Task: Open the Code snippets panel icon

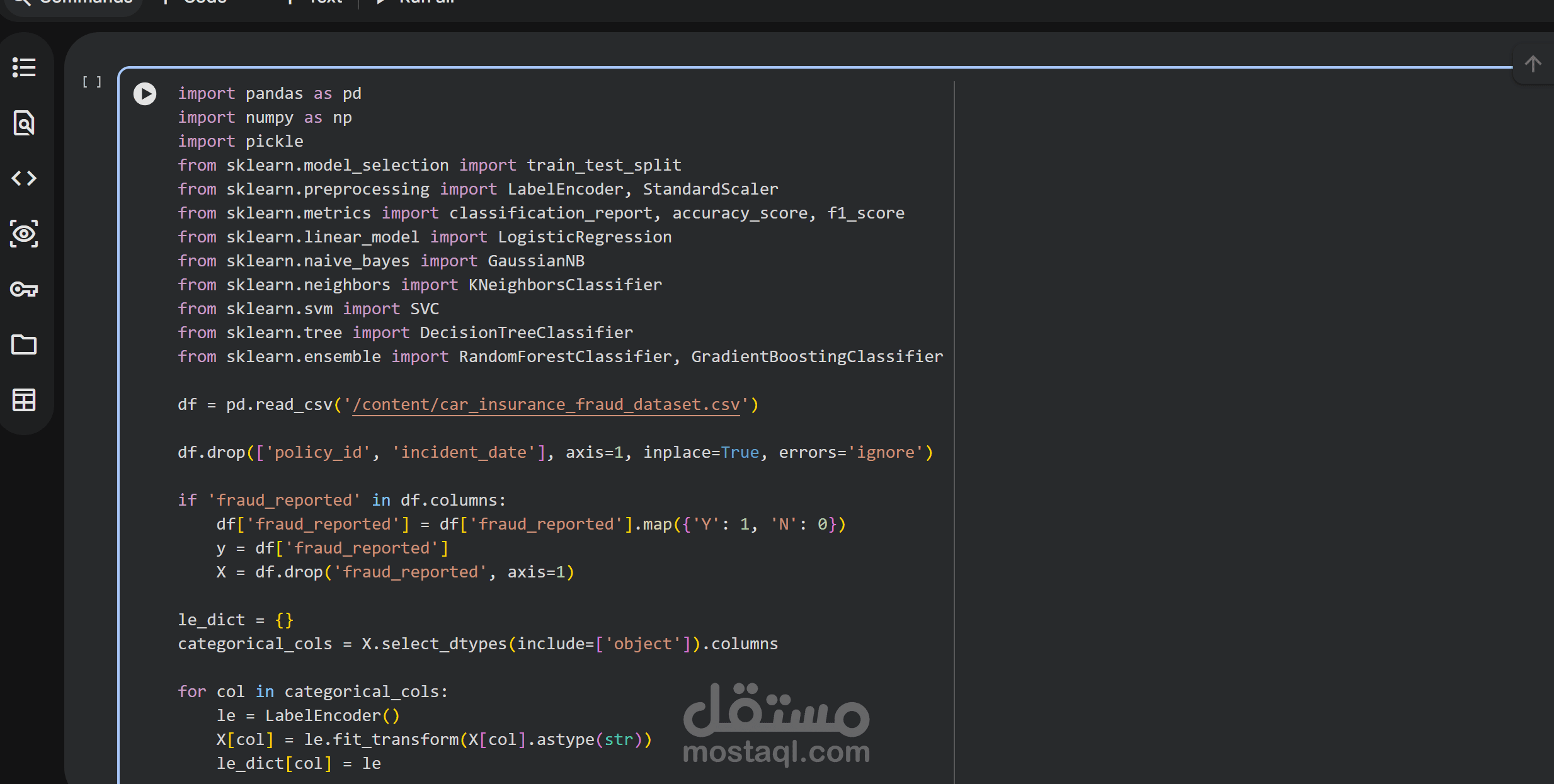Action: click(24, 178)
